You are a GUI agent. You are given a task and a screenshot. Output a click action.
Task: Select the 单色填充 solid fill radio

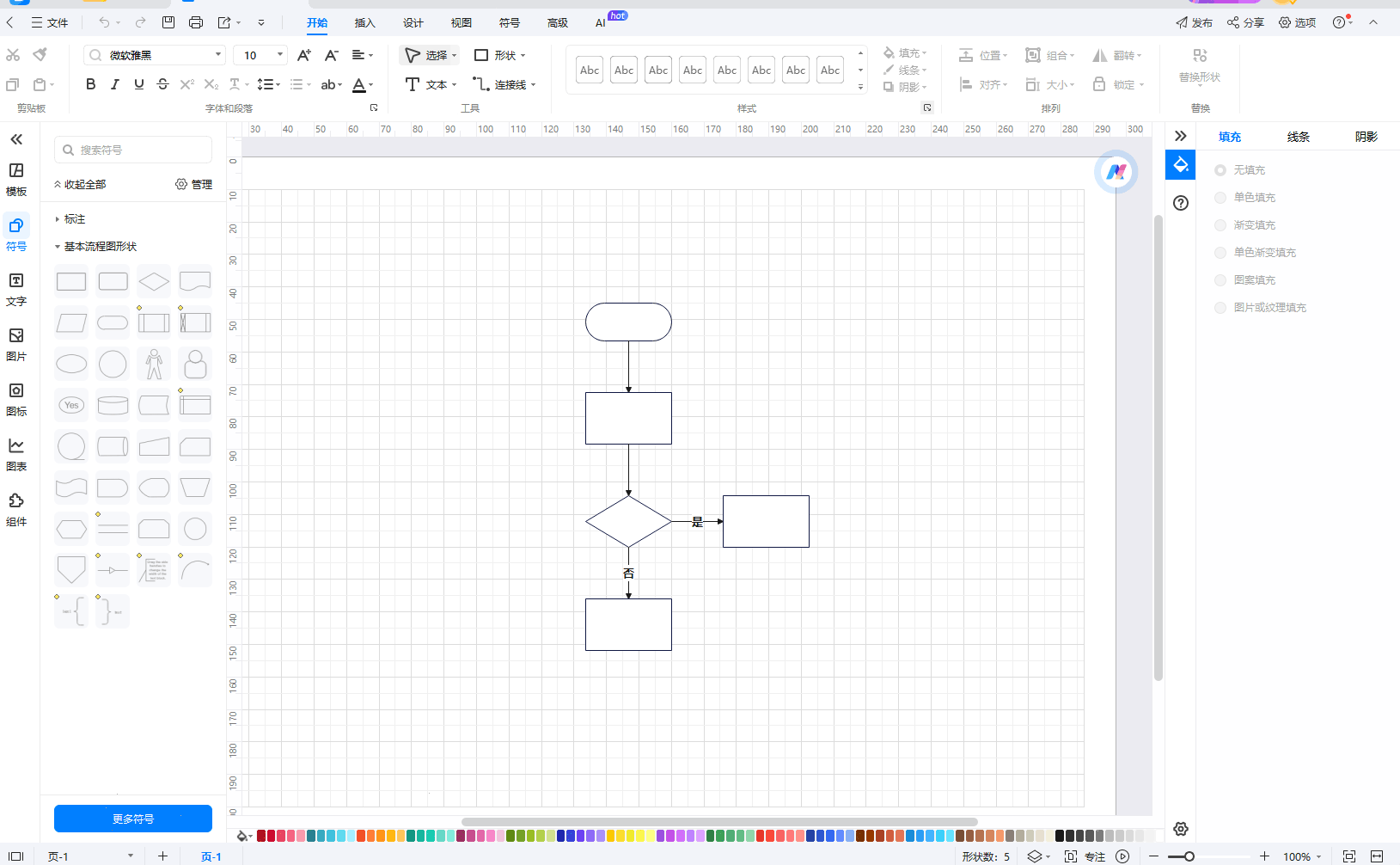tap(1220, 198)
